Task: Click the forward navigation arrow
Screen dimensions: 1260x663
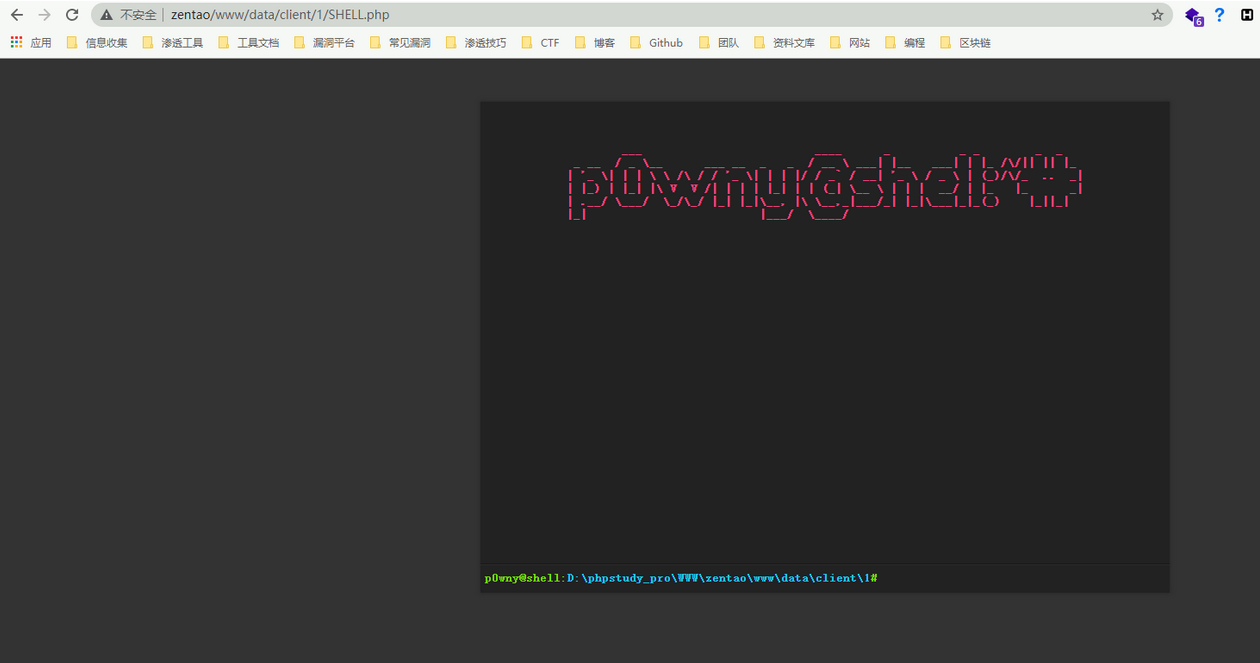Action: tap(44, 14)
